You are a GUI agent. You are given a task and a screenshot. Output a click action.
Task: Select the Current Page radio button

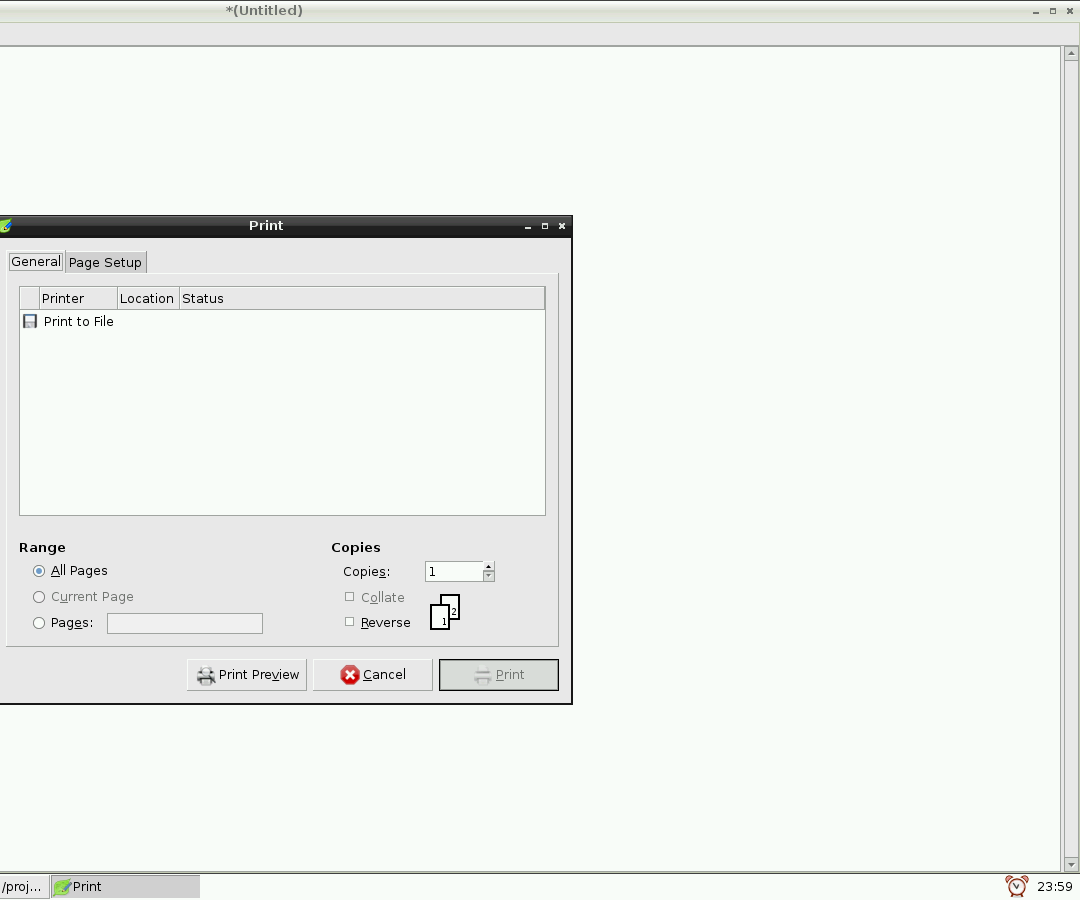point(38,596)
